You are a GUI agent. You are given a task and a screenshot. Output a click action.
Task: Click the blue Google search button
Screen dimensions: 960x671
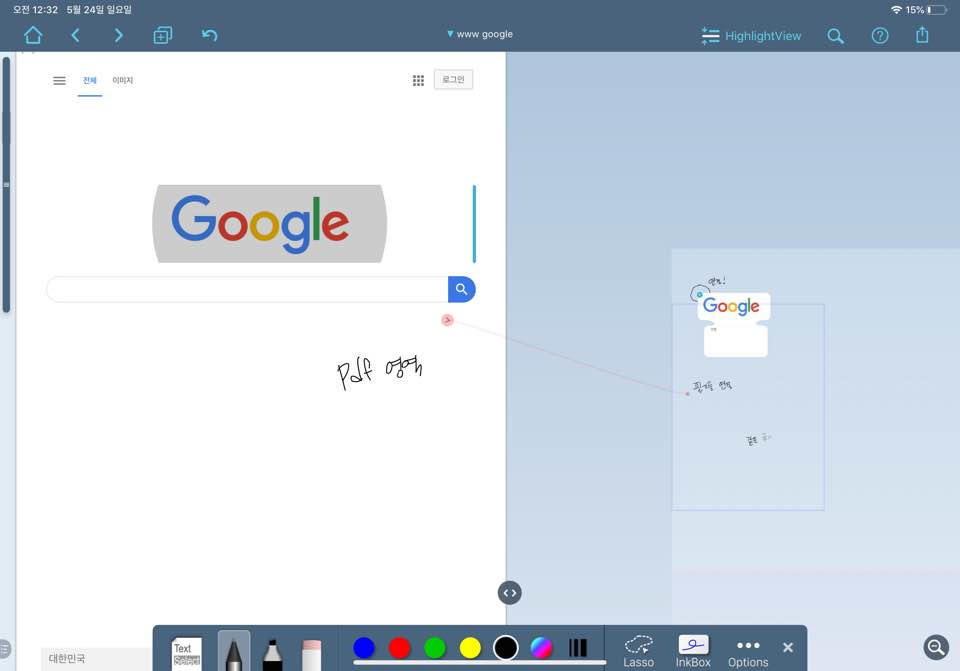pyautogui.click(x=462, y=289)
